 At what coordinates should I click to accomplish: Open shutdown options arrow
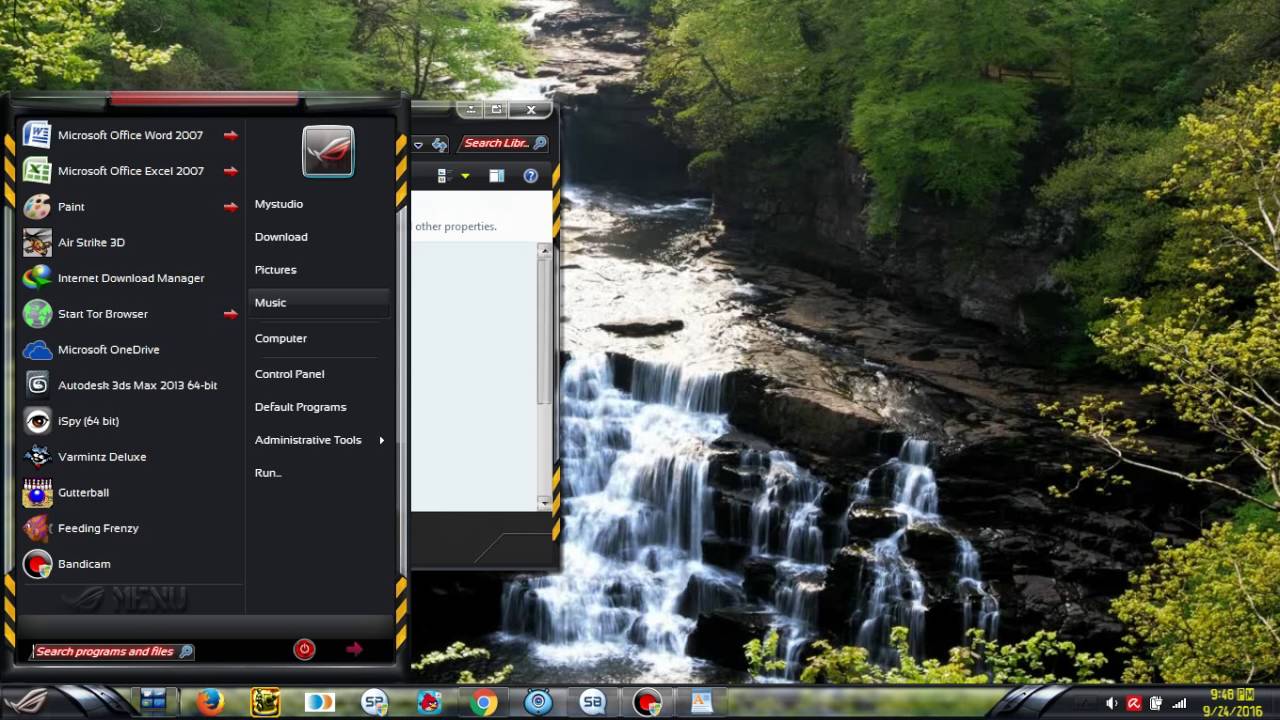[x=354, y=649]
